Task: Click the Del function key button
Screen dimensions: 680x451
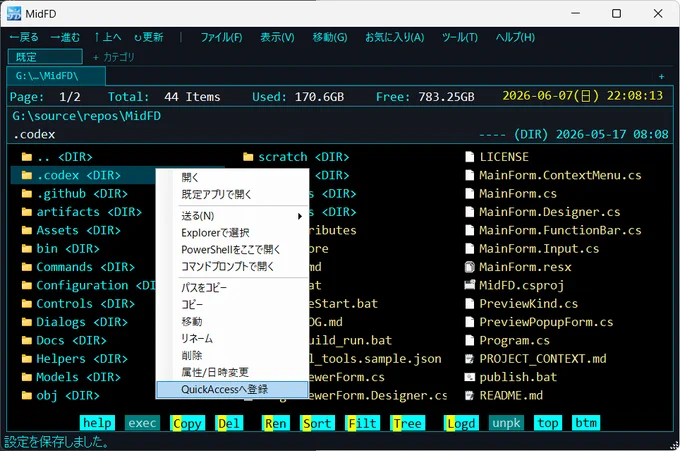Action: [229, 423]
